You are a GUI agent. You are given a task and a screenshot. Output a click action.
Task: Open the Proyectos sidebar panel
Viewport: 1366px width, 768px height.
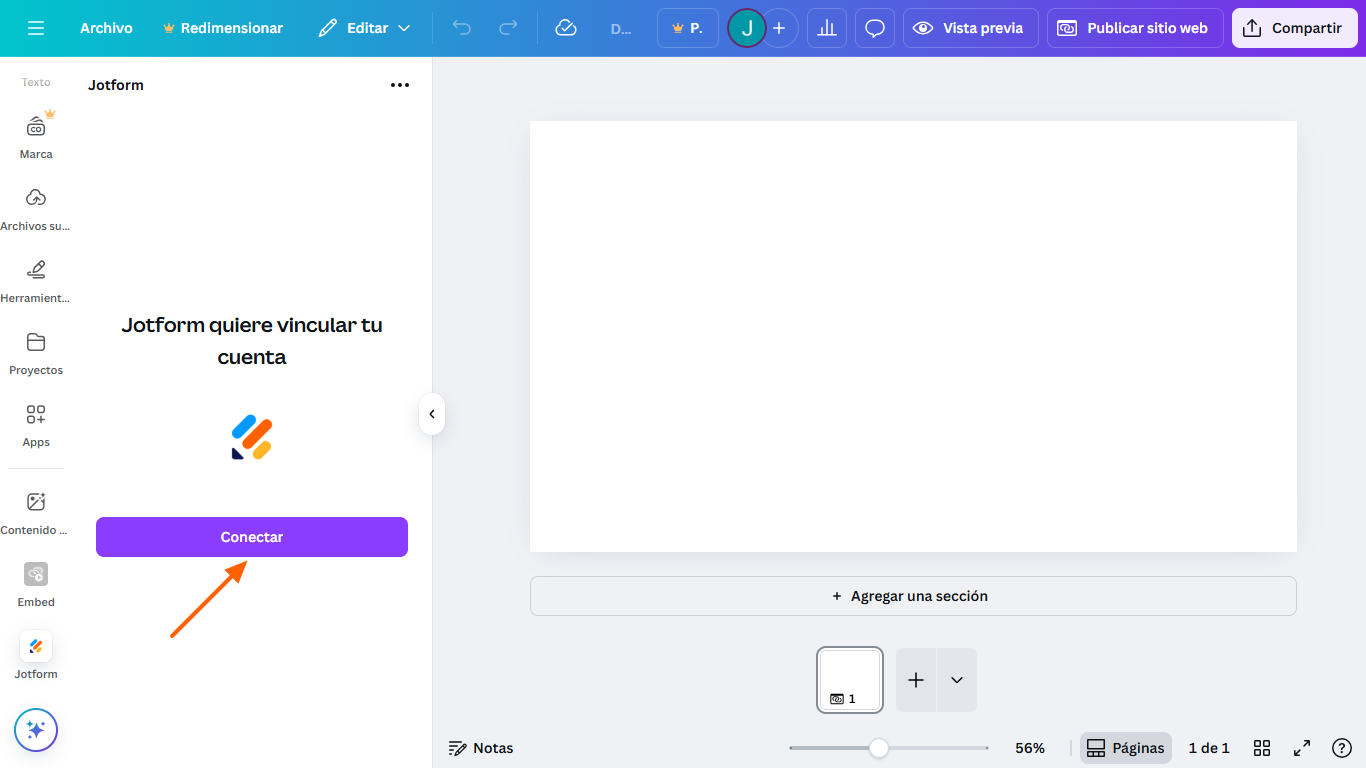tap(36, 352)
